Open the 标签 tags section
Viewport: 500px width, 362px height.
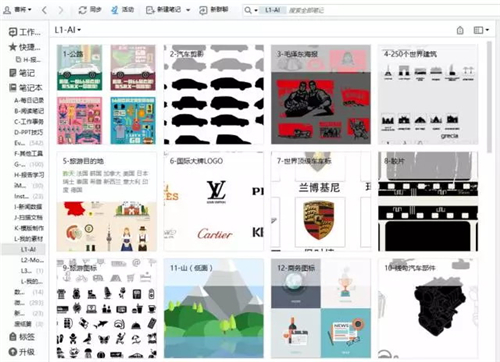click(22, 337)
